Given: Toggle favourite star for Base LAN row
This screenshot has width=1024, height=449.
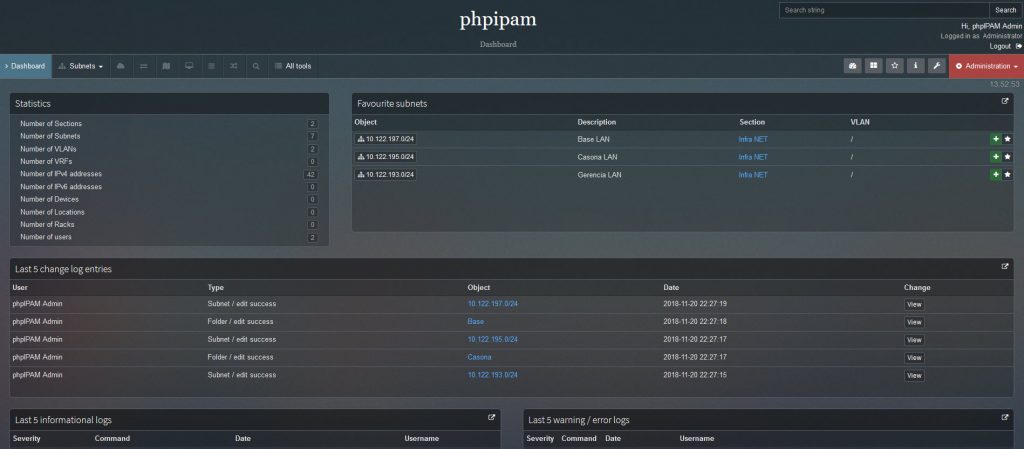Looking at the screenshot, I should click(1007, 139).
